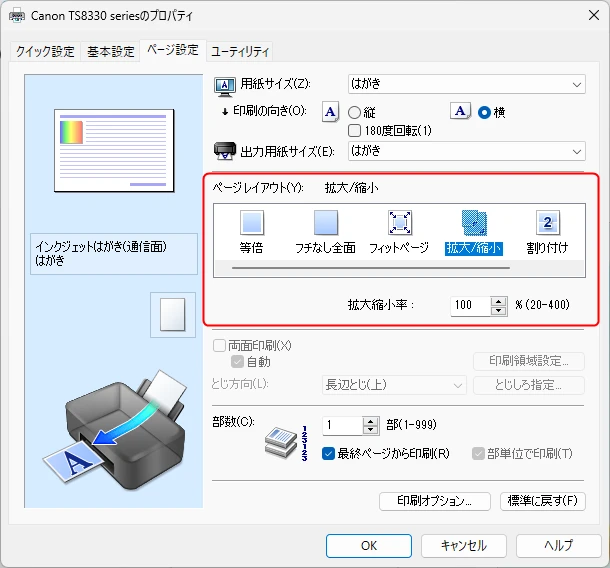Choose the 拡大/縮小 layout icon

click(x=474, y=223)
